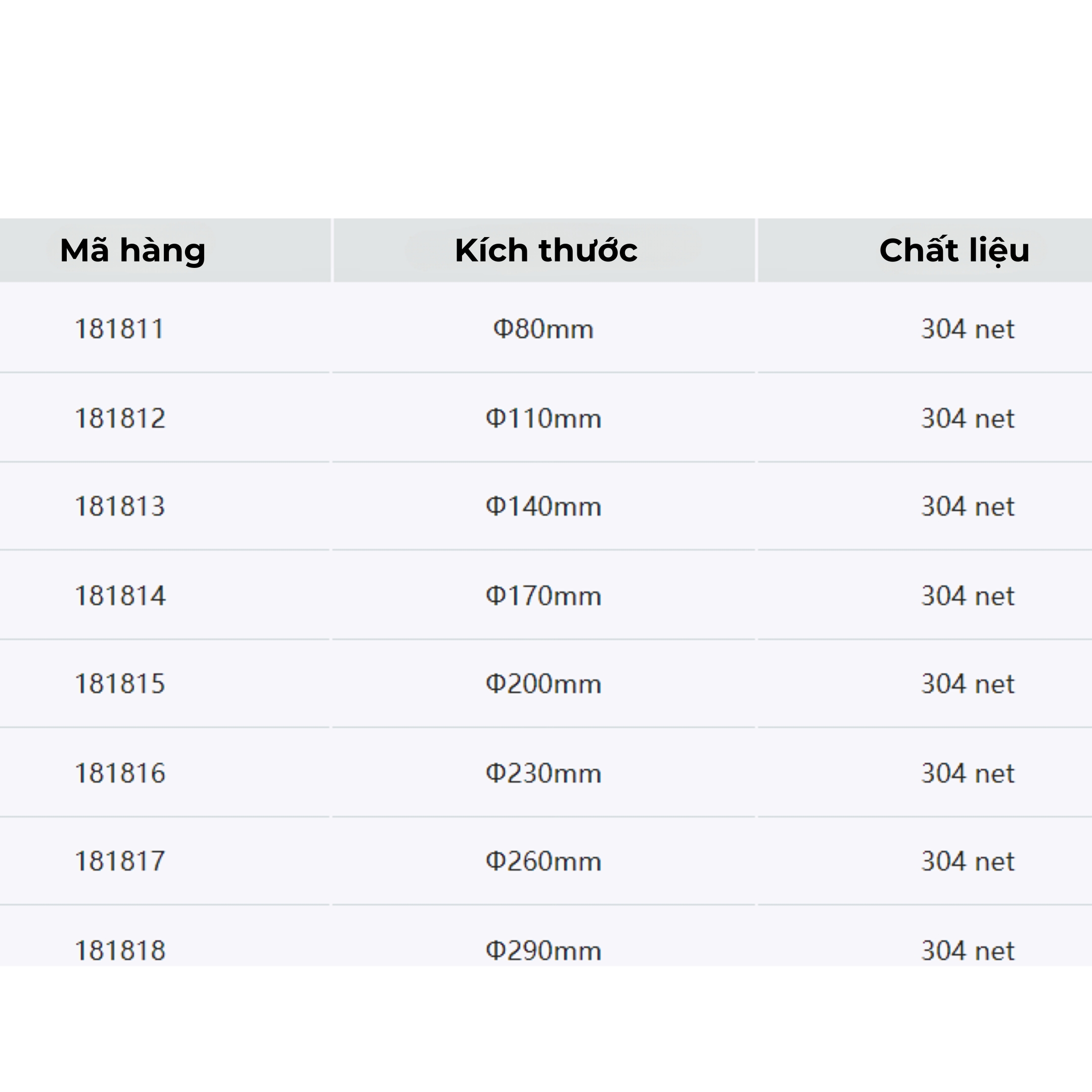
Task: Click the Φ200mm size cell
Action: (x=543, y=684)
